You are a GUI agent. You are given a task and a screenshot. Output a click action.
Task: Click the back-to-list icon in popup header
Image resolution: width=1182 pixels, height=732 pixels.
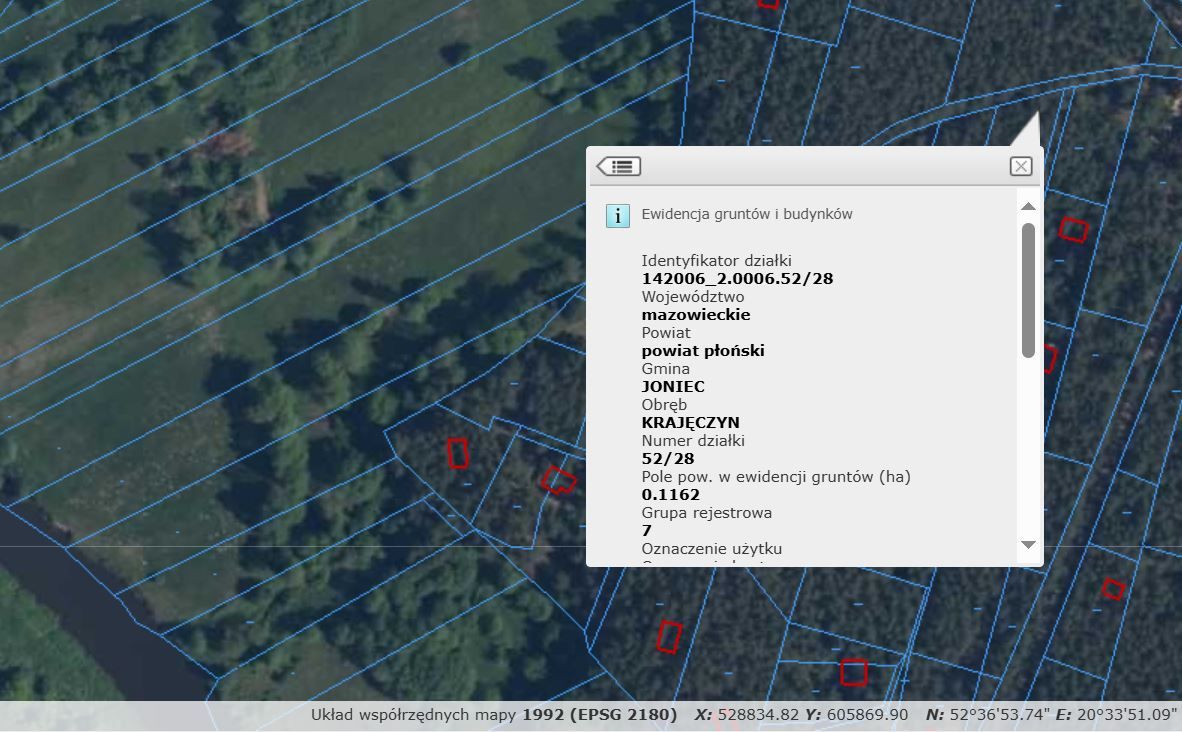click(x=619, y=166)
